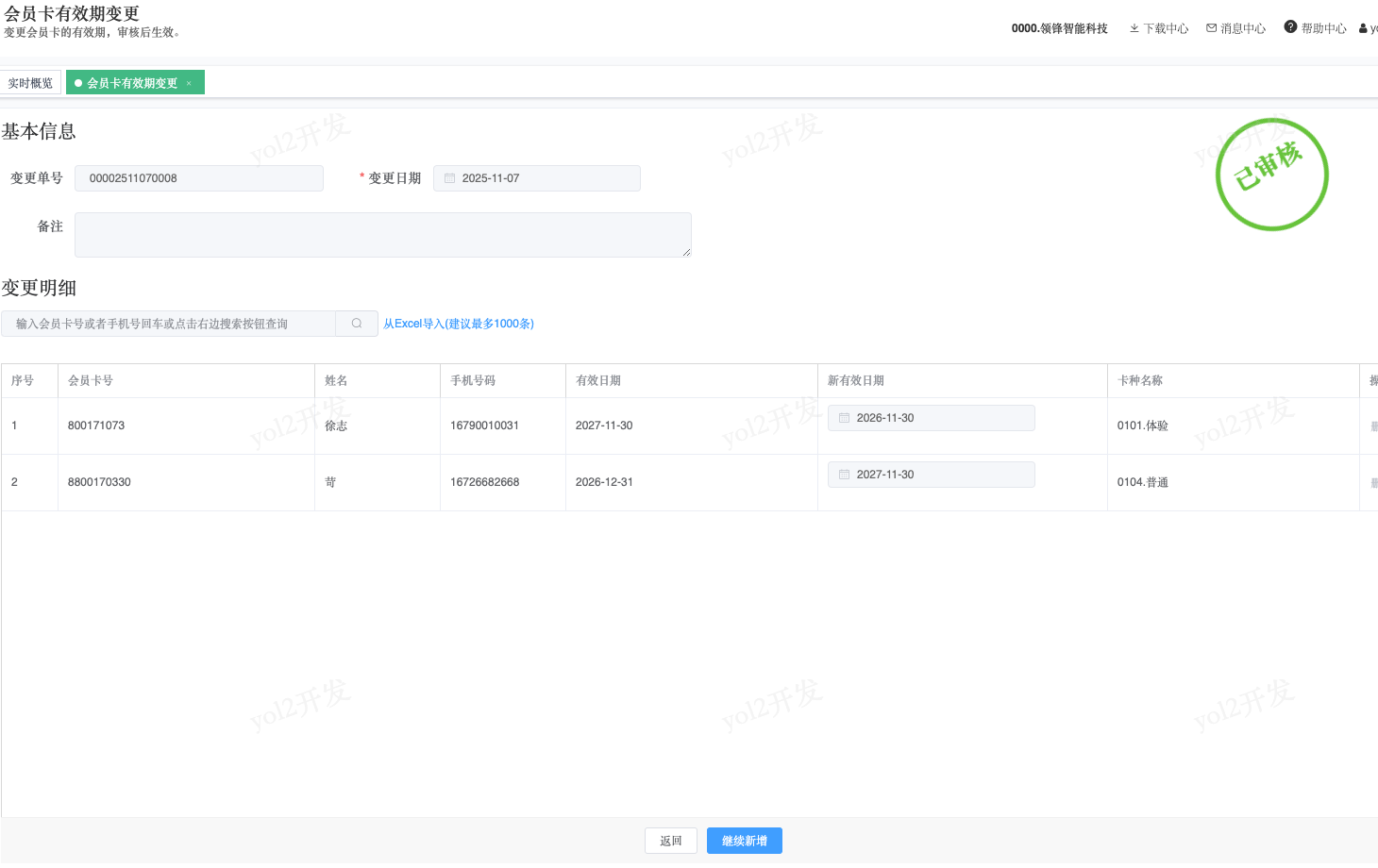
Task: Click the member card search input
Action: click(168, 324)
